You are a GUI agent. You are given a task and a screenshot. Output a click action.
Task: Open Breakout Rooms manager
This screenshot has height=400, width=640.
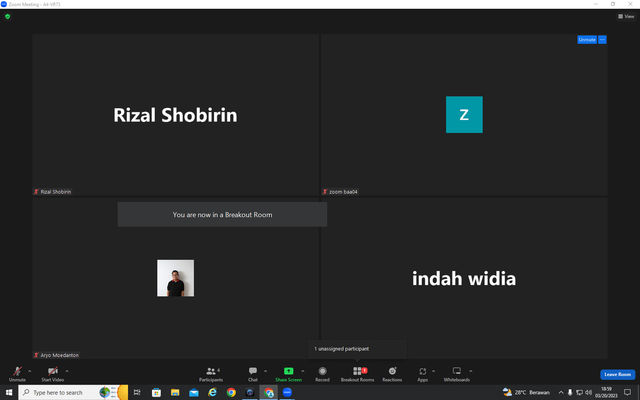(x=357, y=374)
